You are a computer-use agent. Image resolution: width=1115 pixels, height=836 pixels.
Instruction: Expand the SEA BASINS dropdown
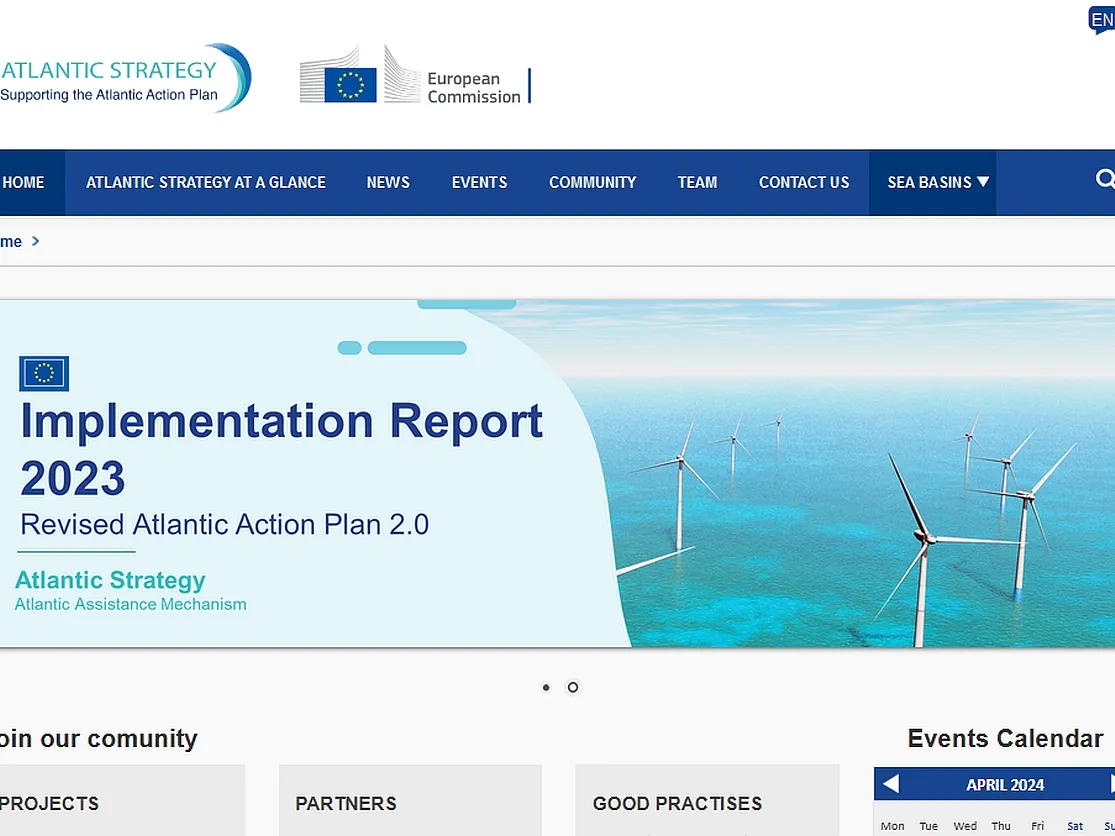pyautogui.click(x=932, y=183)
